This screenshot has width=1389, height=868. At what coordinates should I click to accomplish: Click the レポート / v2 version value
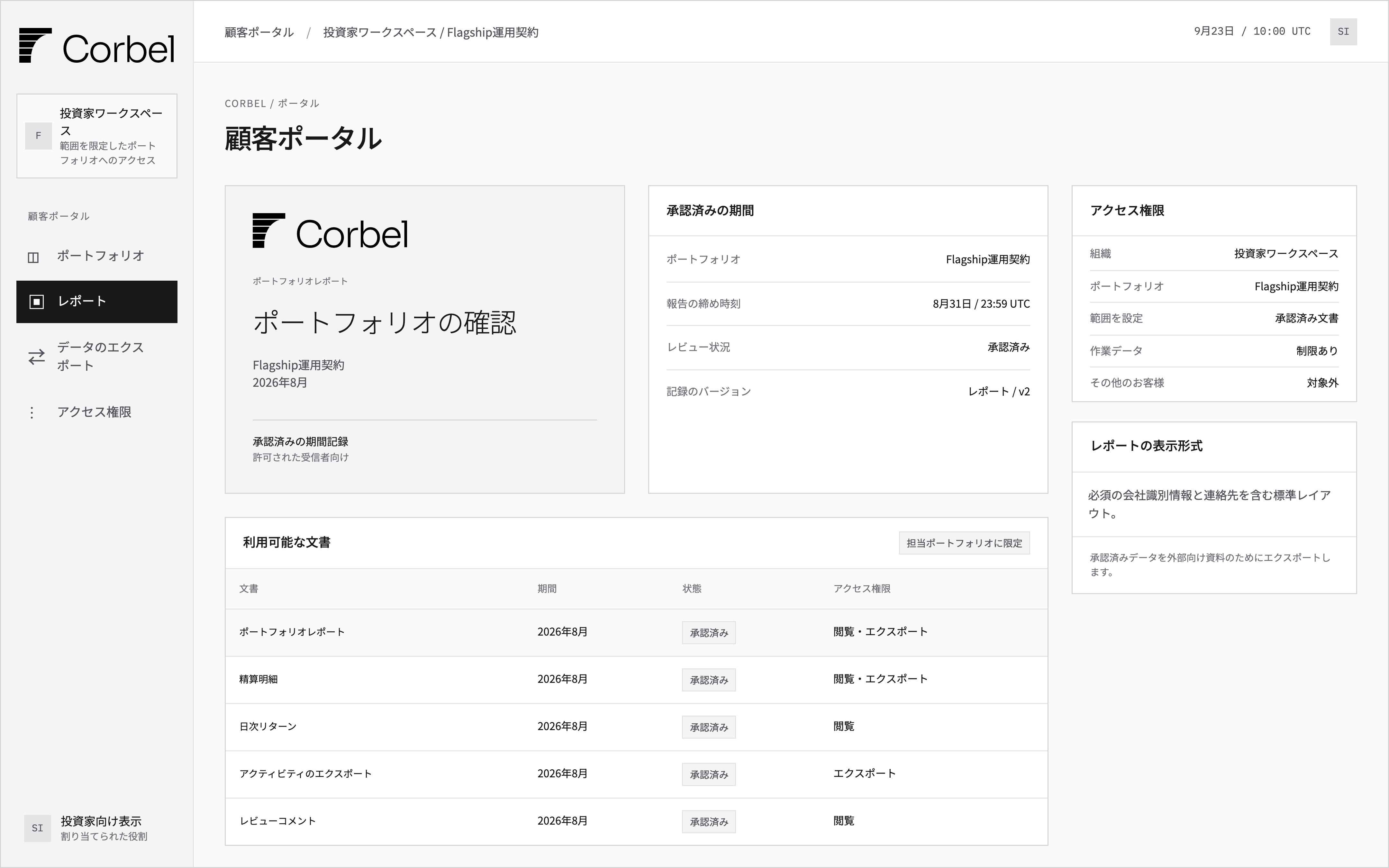999,392
